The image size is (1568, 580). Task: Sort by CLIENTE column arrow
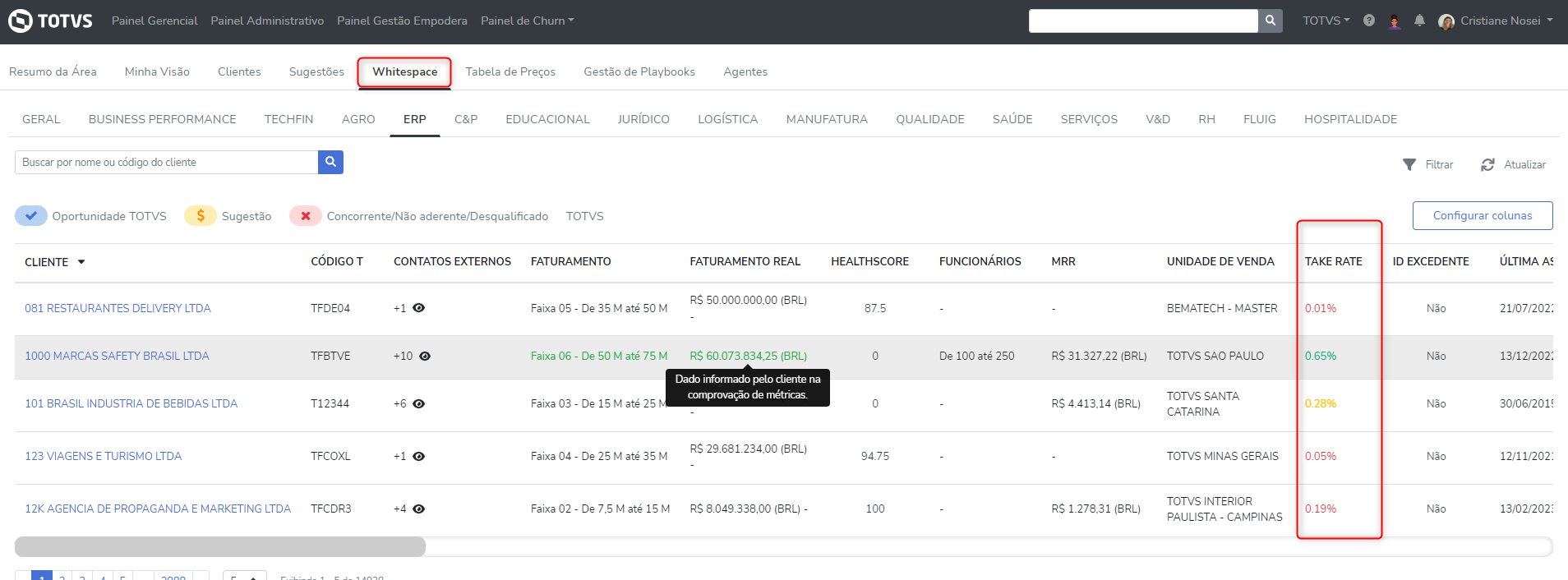[x=81, y=262]
